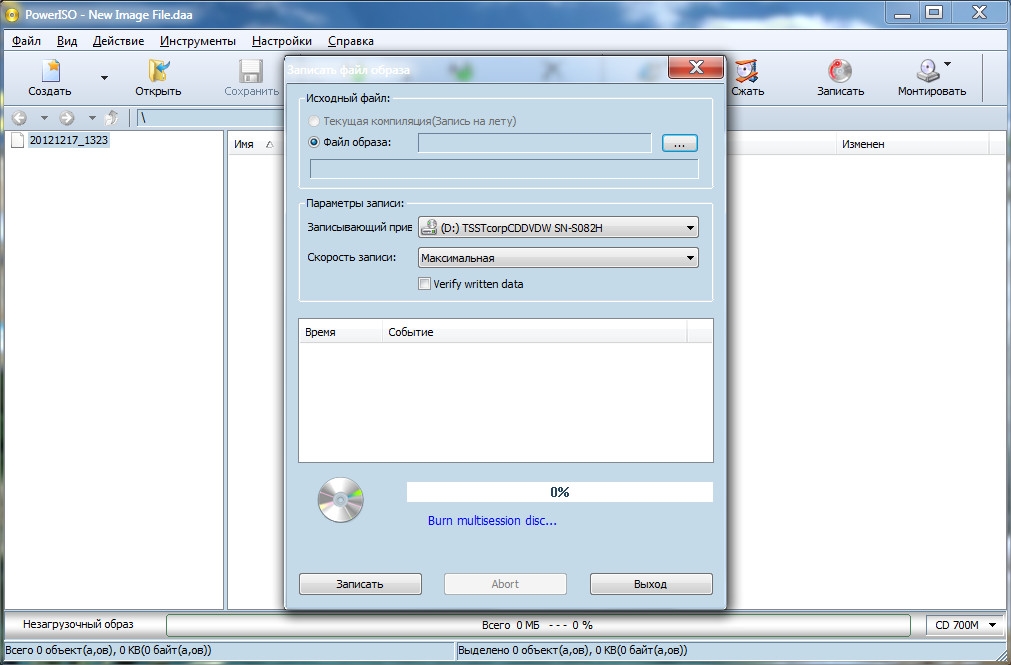Open the forward history dropdown arrow
Viewport: 1011px width, 665px height.
[92, 117]
